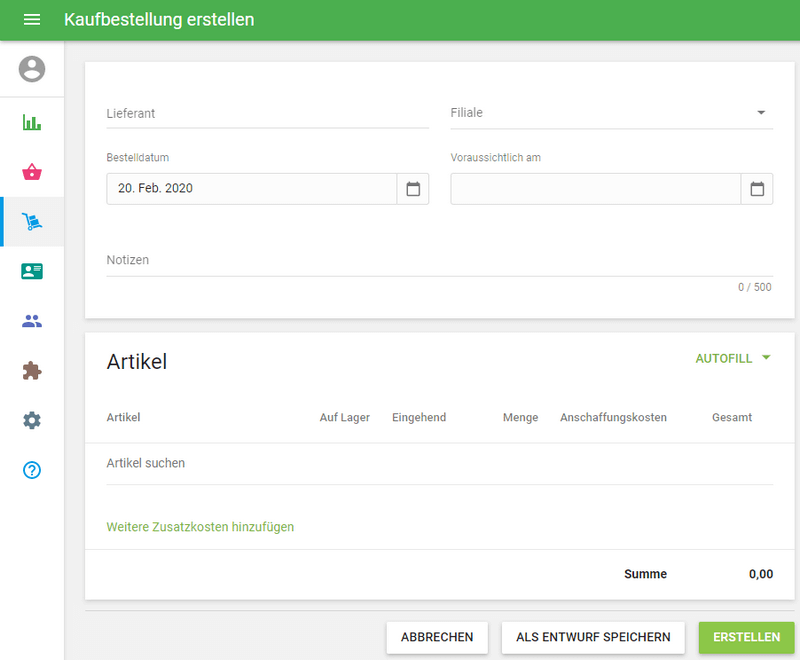
Task: Open the hamburger navigation menu
Action: pyautogui.click(x=32, y=20)
